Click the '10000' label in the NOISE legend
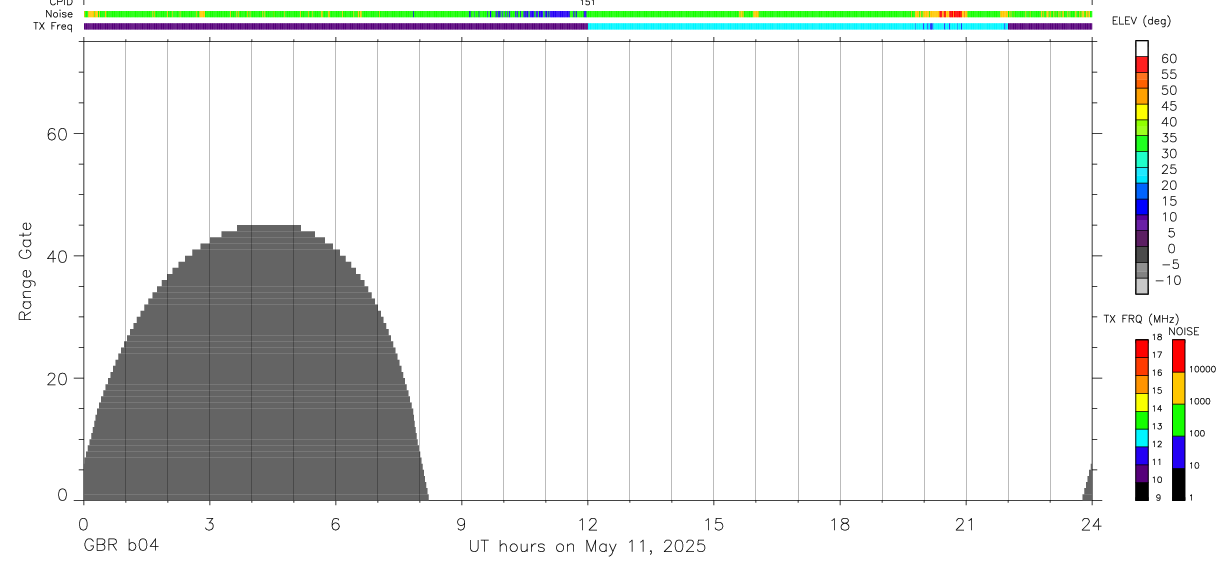The height and width of the screenshot is (567, 1228). (x=1202, y=369)
